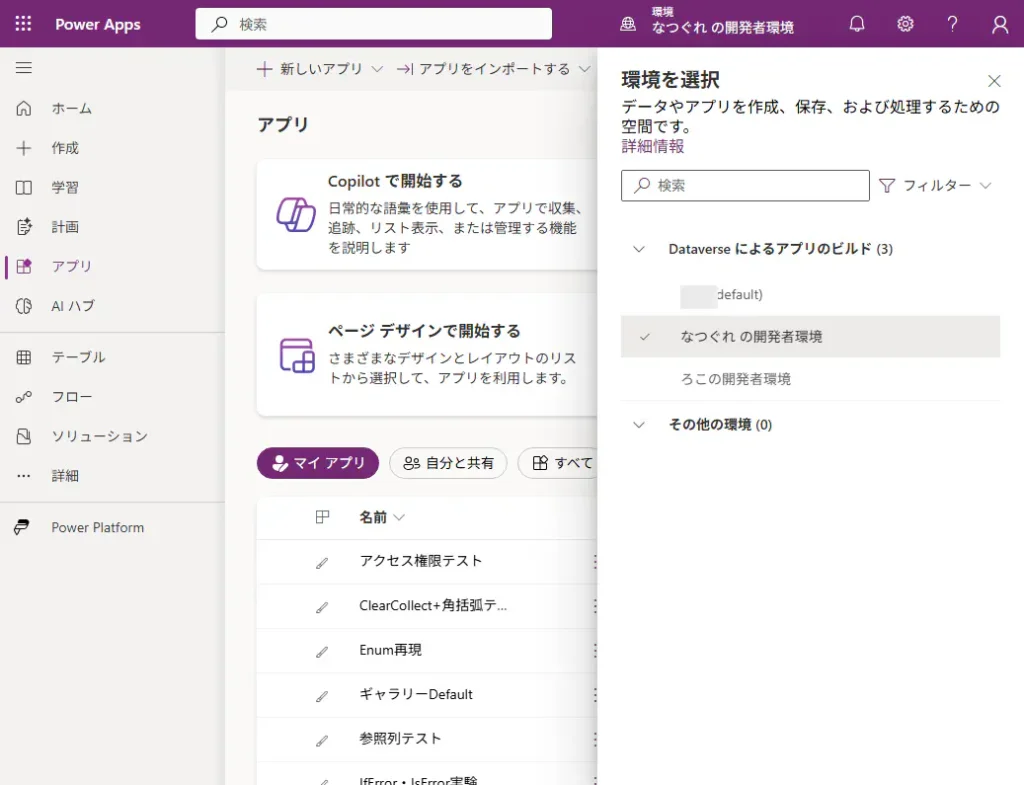Click the Power Apps title
The image size is (1024, 785).
pyautogui.click(x=98, y=25)
